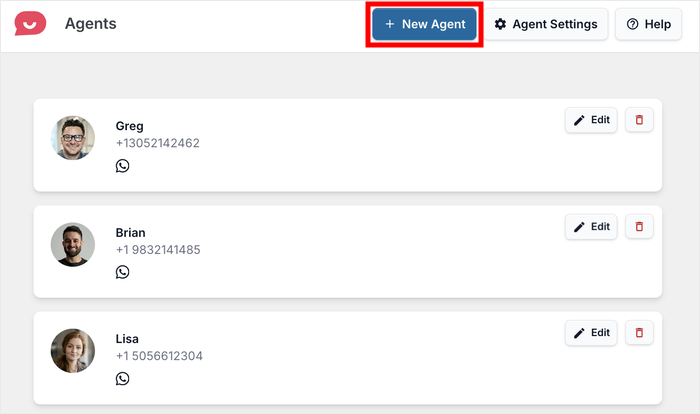Click Lisa's WhatsApp icon
This screenshot has height=414, width=700.
(x=122, y=378)
